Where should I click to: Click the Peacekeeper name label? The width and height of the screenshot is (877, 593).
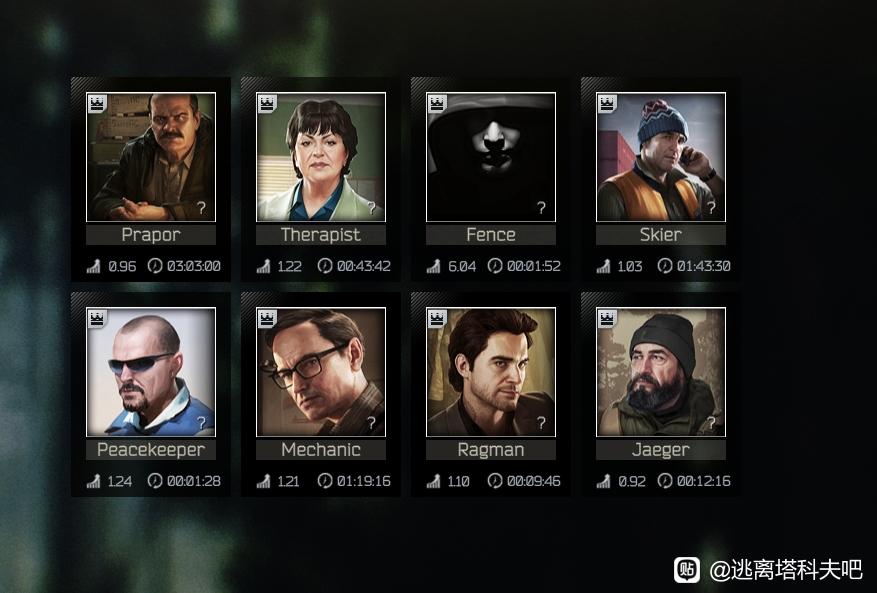tap(151, 450)
